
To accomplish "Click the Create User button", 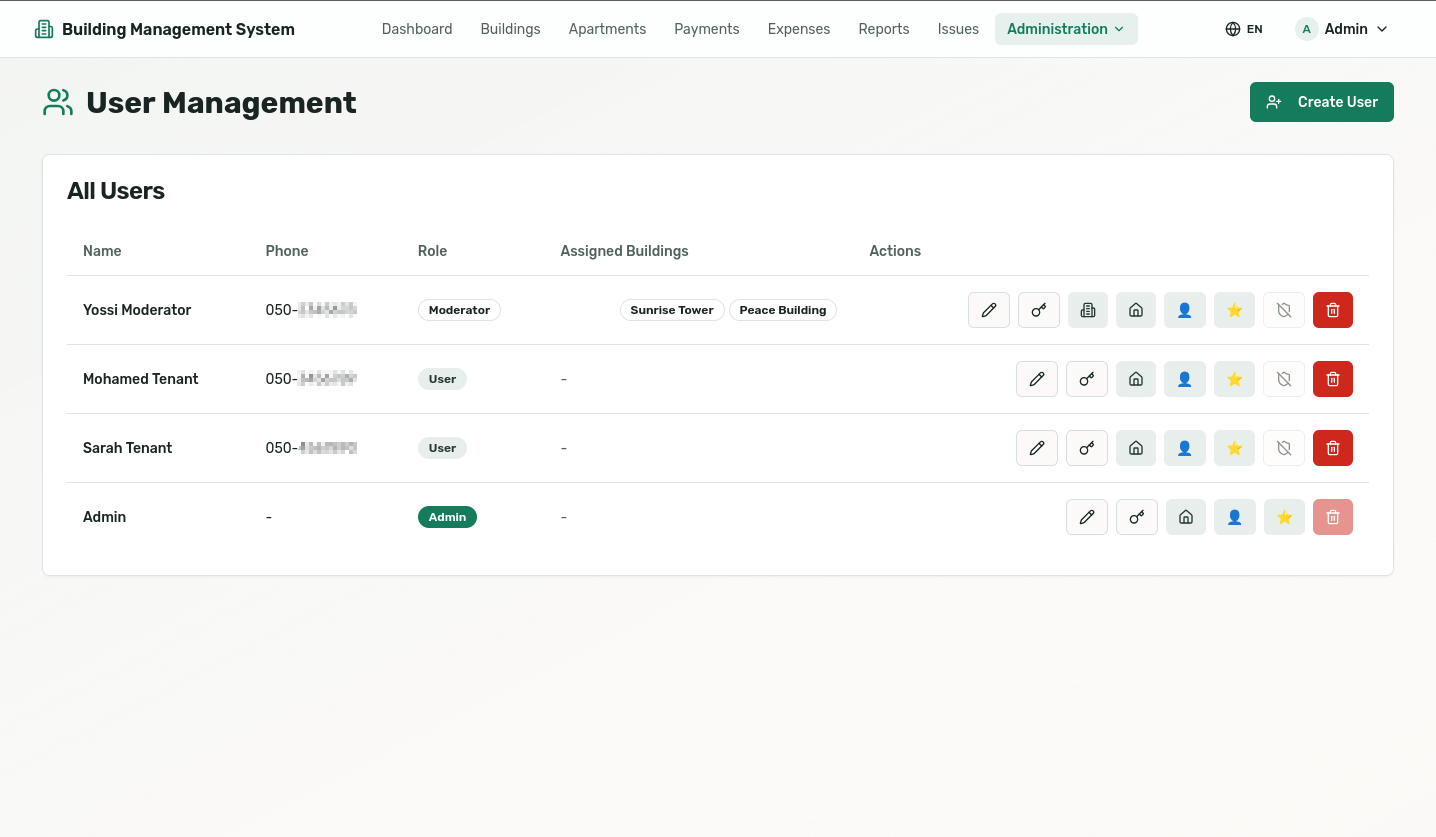I will 1321,102.
